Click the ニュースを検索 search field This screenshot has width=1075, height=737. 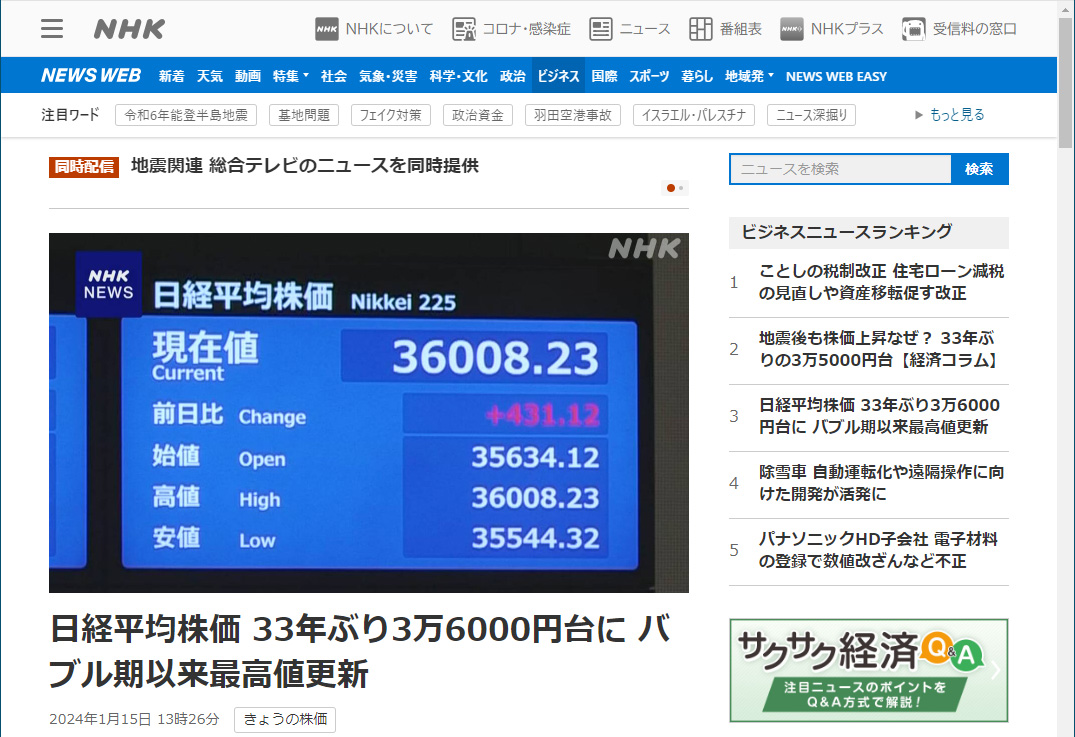840,169
